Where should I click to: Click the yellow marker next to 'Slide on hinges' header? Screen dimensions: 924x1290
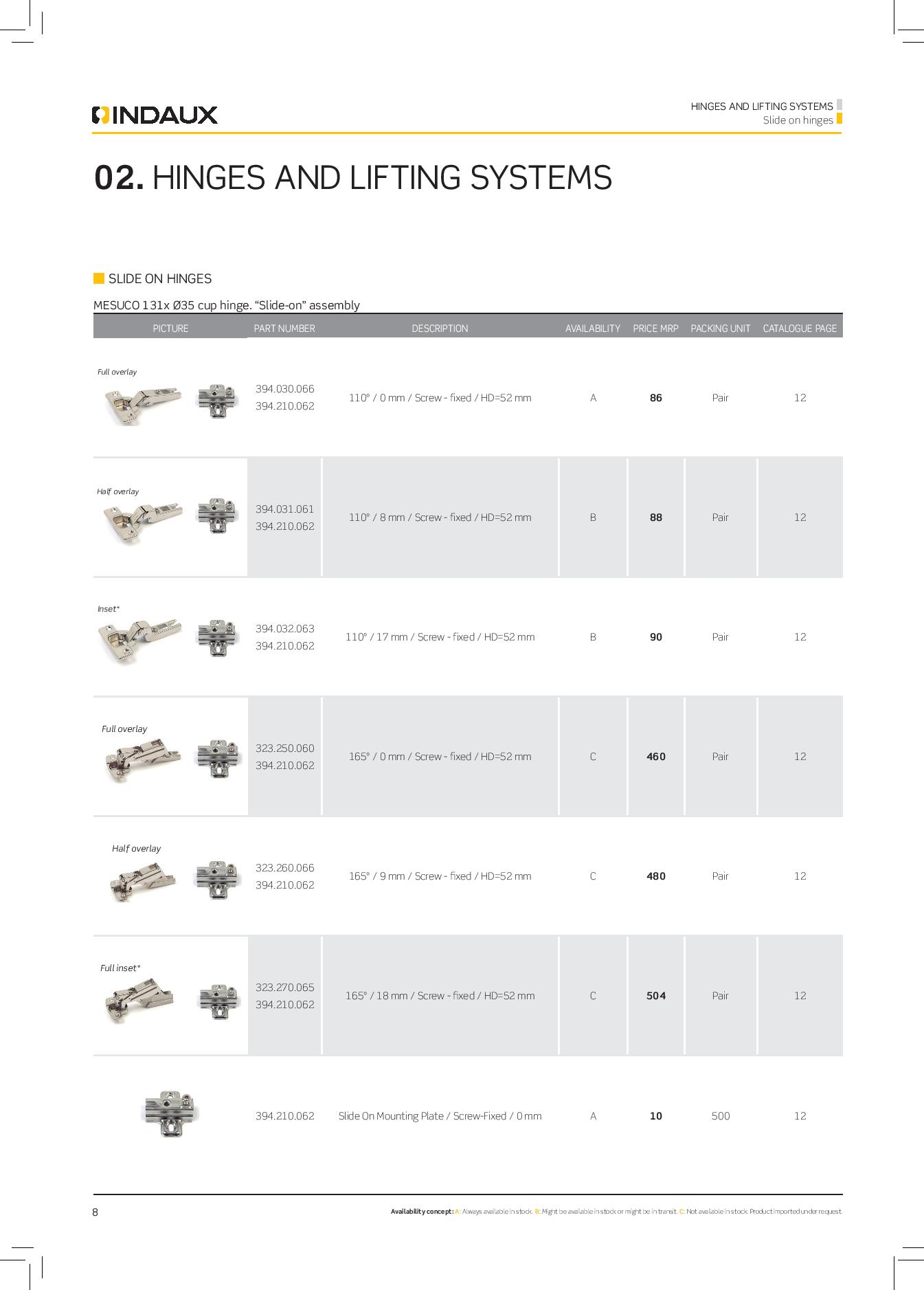[839, 119]
